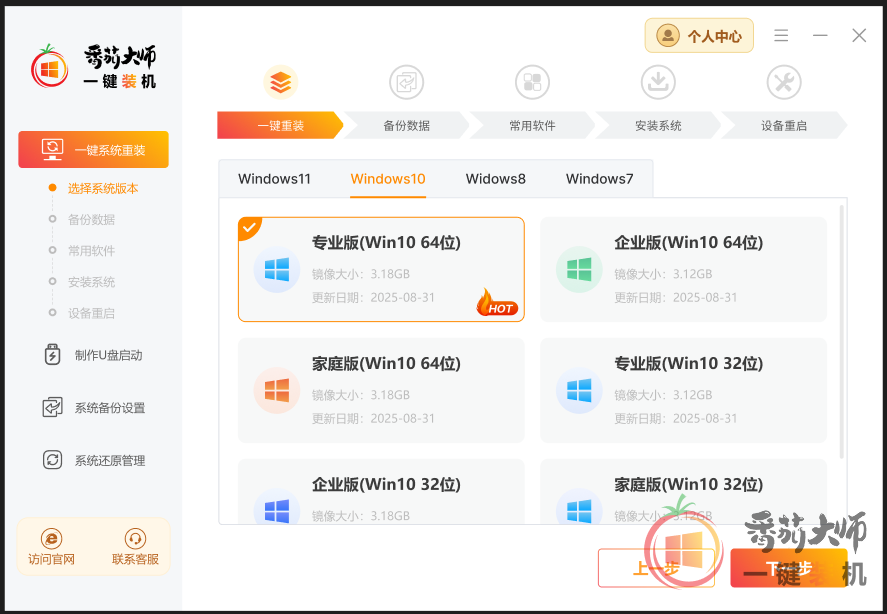The width and height of the screenshot is (887, 614).
Task: Contact support via 联系客服
Action: (x=135, y=547)
